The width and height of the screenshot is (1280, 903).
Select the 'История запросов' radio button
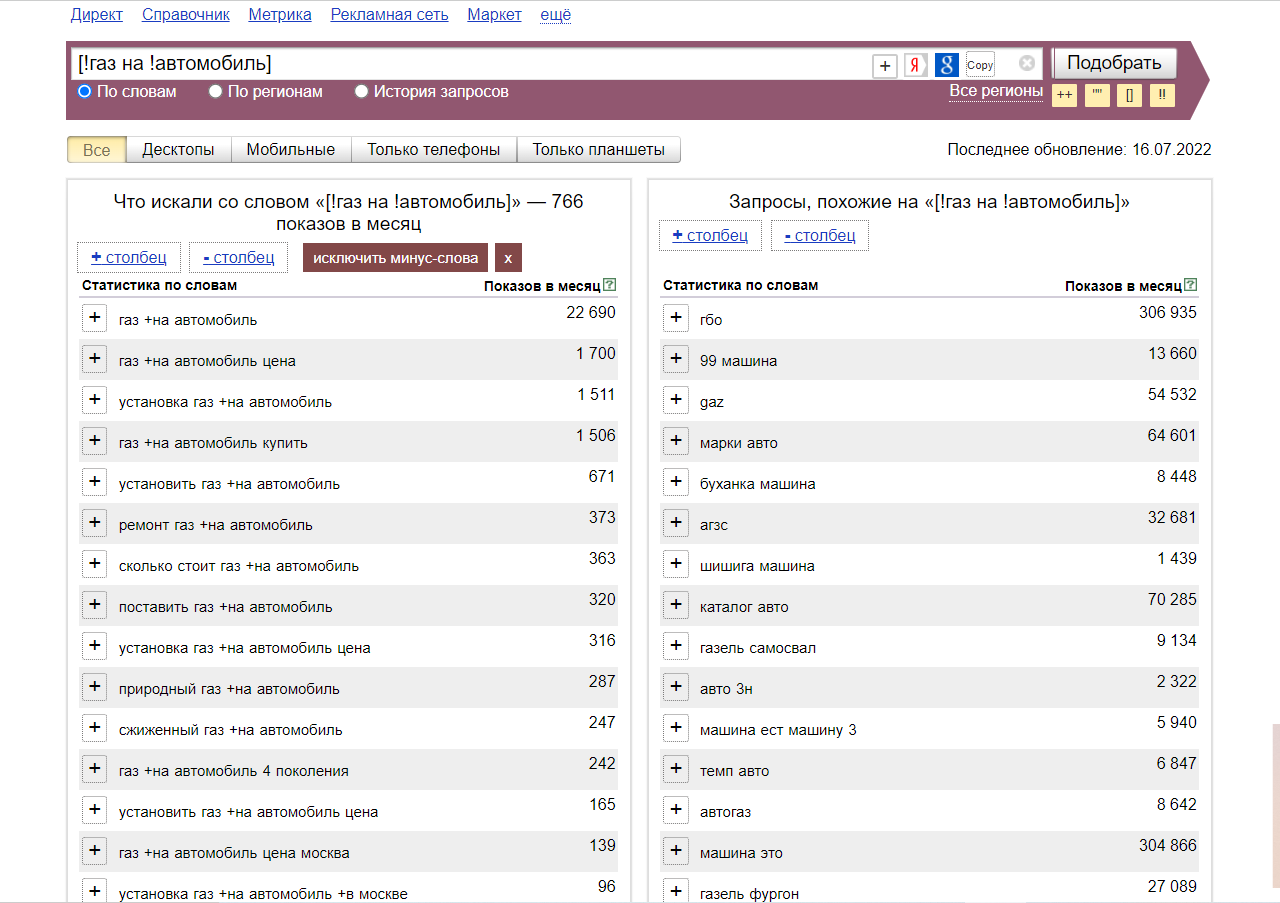click(362, 91)
